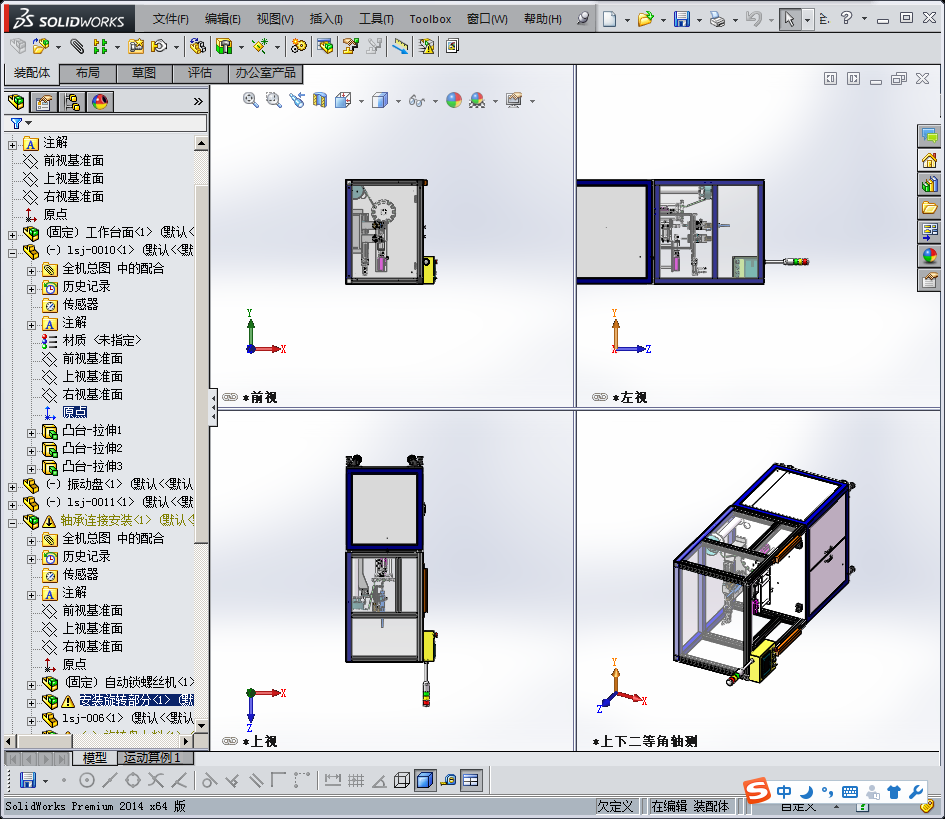Image resolution: width=945 pixels, height=819 pixels.
Task: Click the Hide/Show Items glasses icon
Action: pyautogui.click(x=416, y=101)
